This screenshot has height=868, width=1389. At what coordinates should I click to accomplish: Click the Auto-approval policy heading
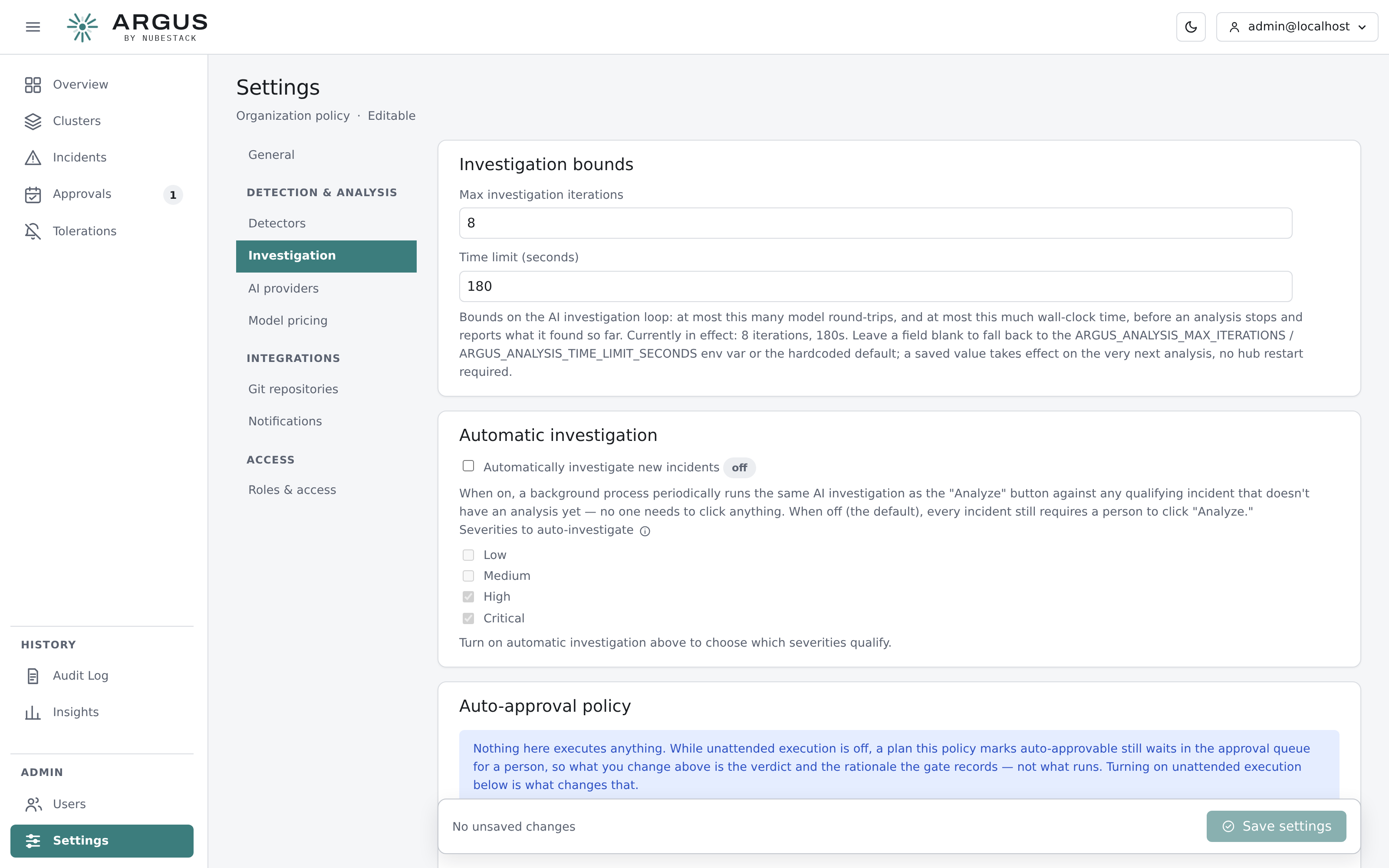point(545,706)
